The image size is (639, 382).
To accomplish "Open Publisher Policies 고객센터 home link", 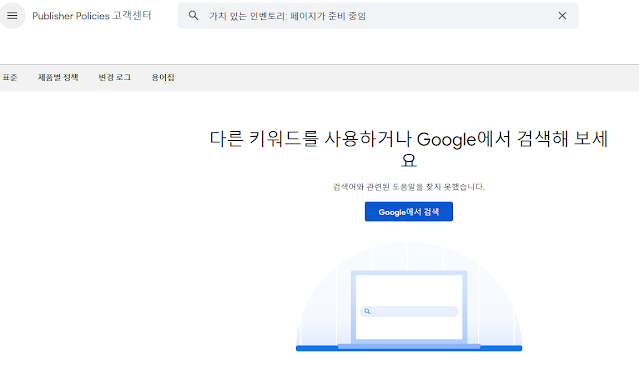I will click(92, 15).
